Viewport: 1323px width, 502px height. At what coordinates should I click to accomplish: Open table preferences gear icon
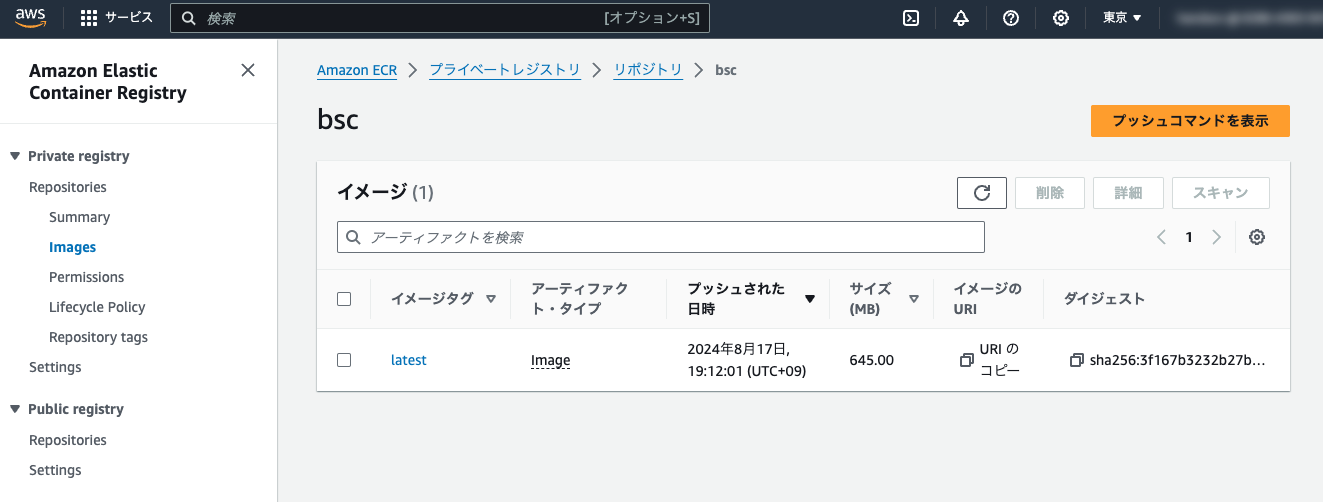[1257, 237]
